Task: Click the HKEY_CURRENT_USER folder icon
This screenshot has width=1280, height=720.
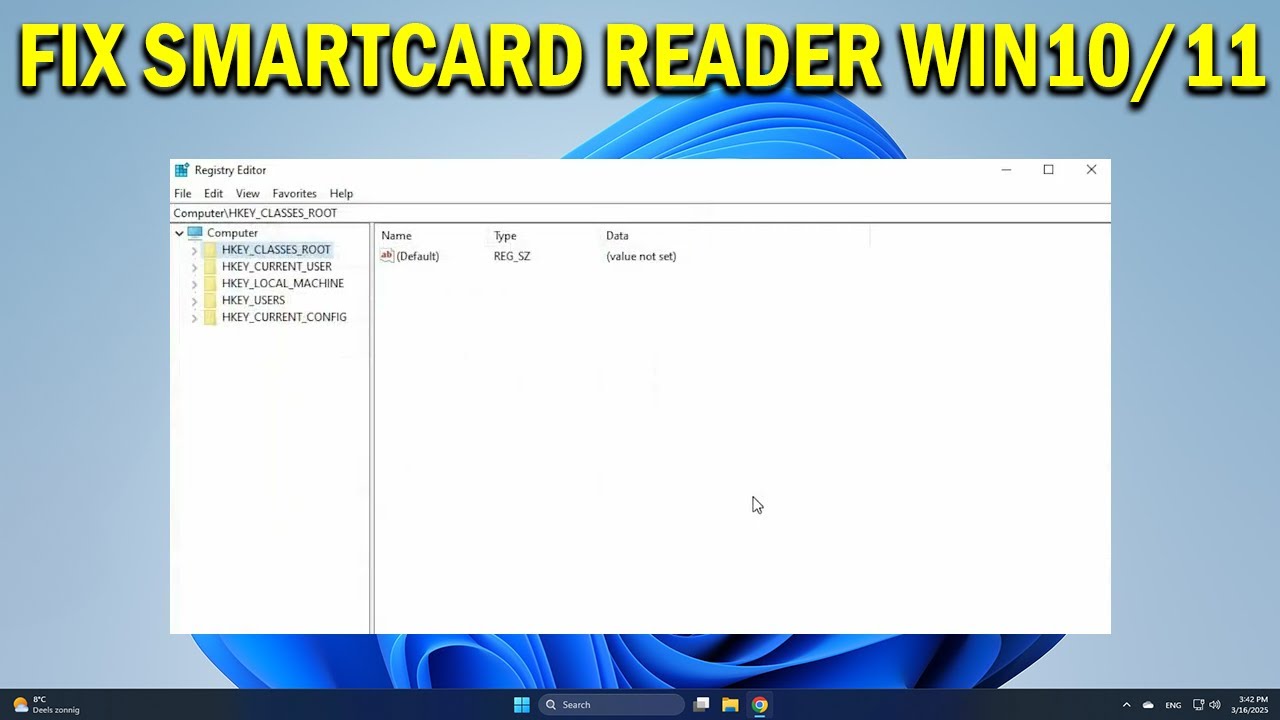Action: coord(210,267)
